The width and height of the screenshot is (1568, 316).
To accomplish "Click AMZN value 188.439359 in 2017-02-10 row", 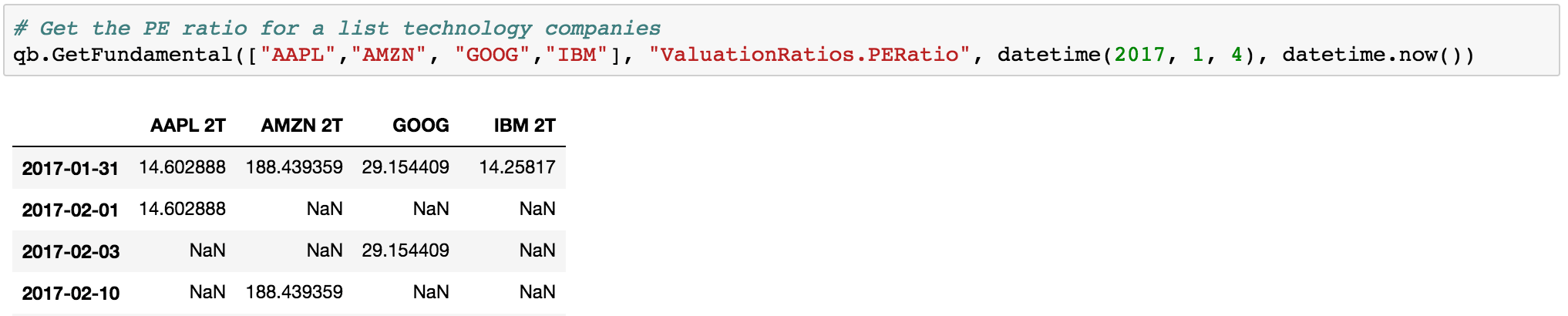I will point(294,292).
